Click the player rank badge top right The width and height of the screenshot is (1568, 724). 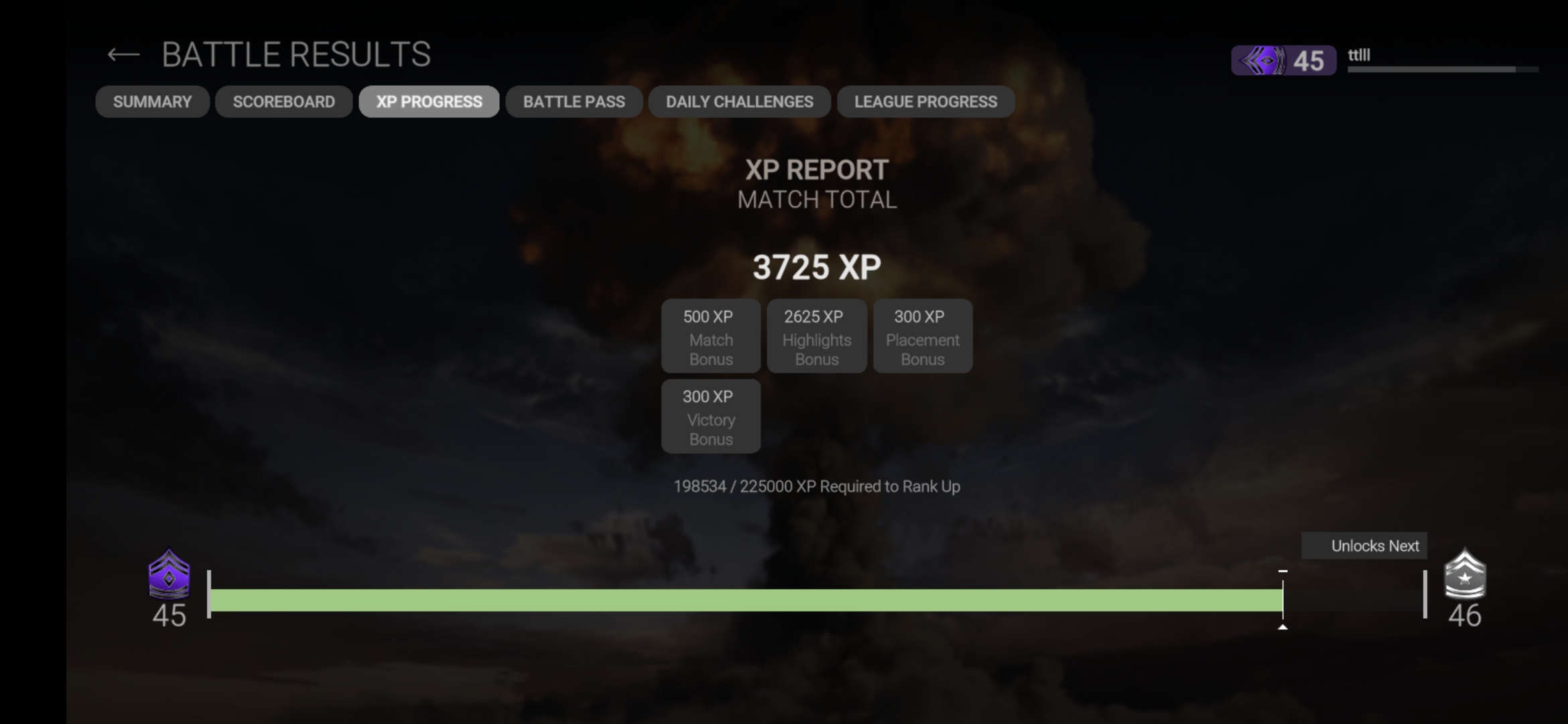click(1283, 61)
